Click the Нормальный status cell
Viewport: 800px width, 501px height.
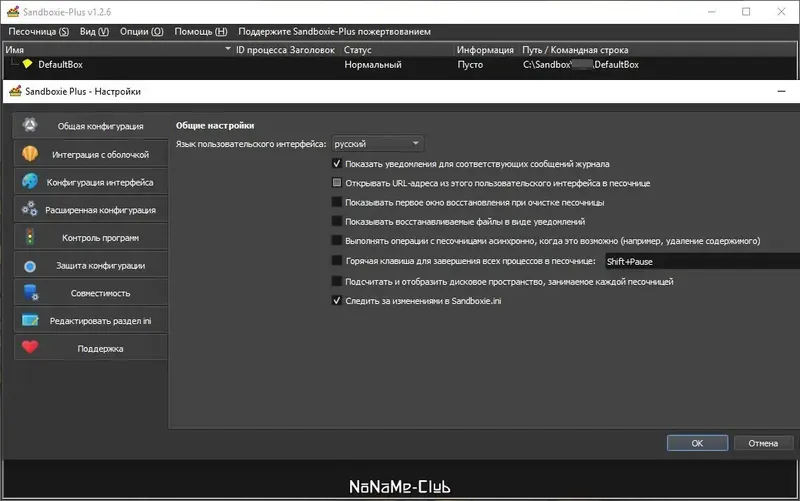(x=373, y=64)
